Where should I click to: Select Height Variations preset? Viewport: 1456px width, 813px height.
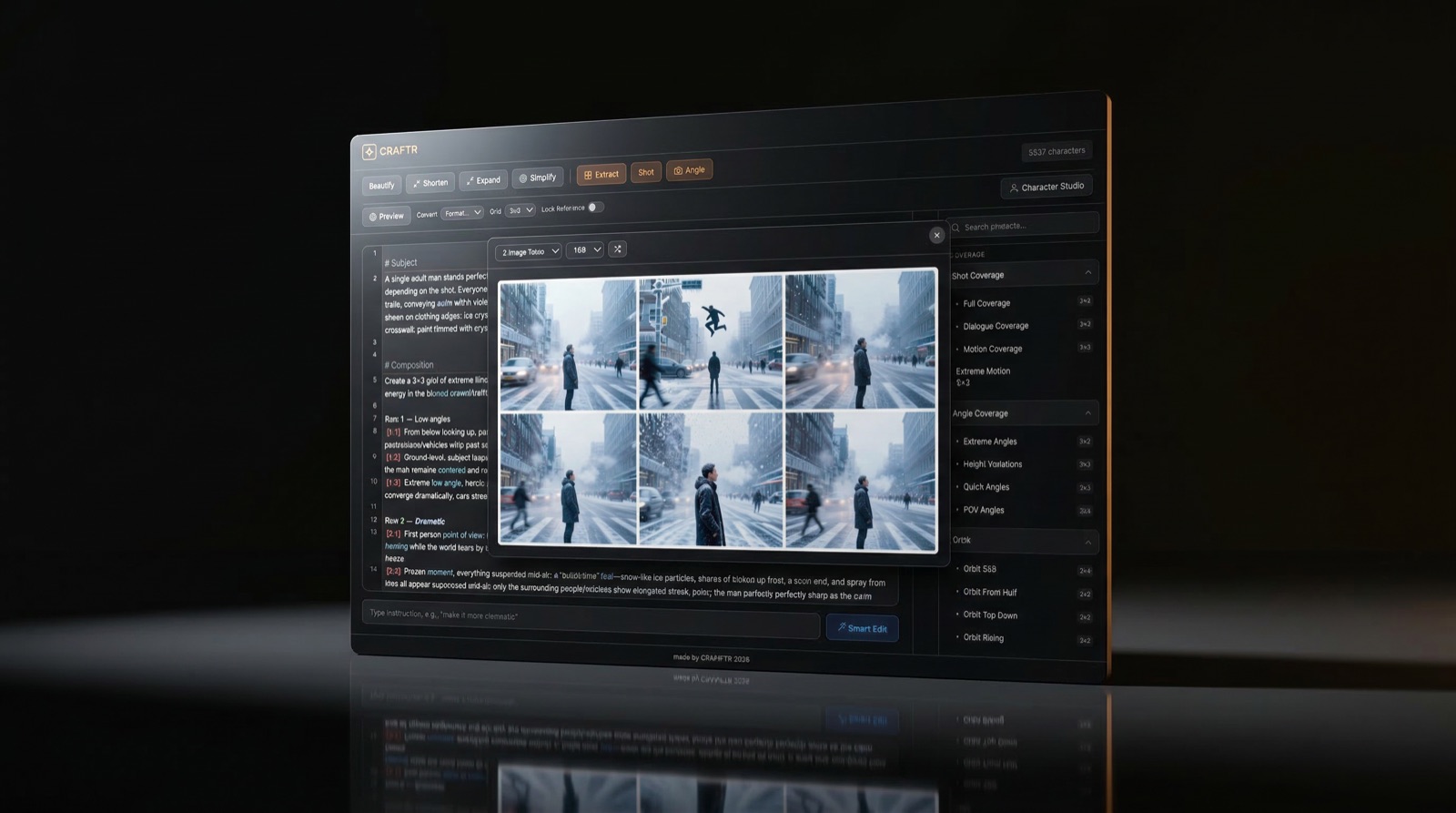tap(992, 464)
